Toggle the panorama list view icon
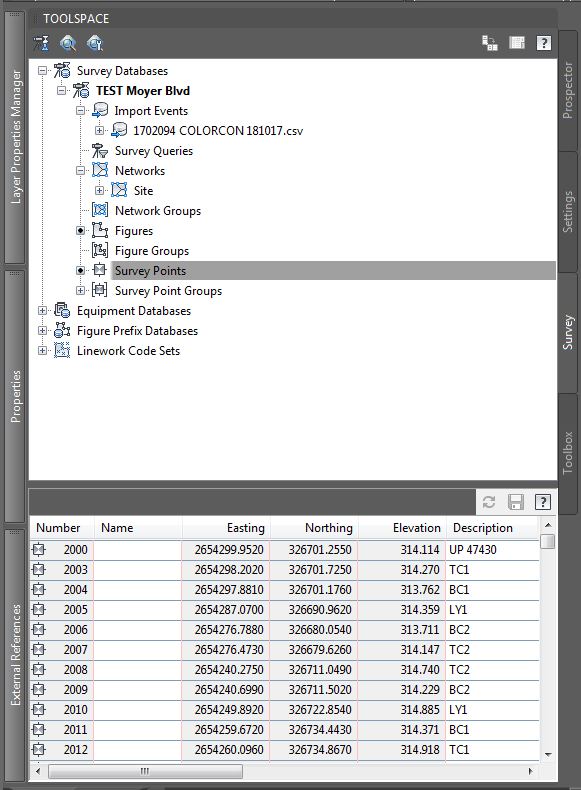The height and width of the screenshot is (790, 581). point(517,43)
